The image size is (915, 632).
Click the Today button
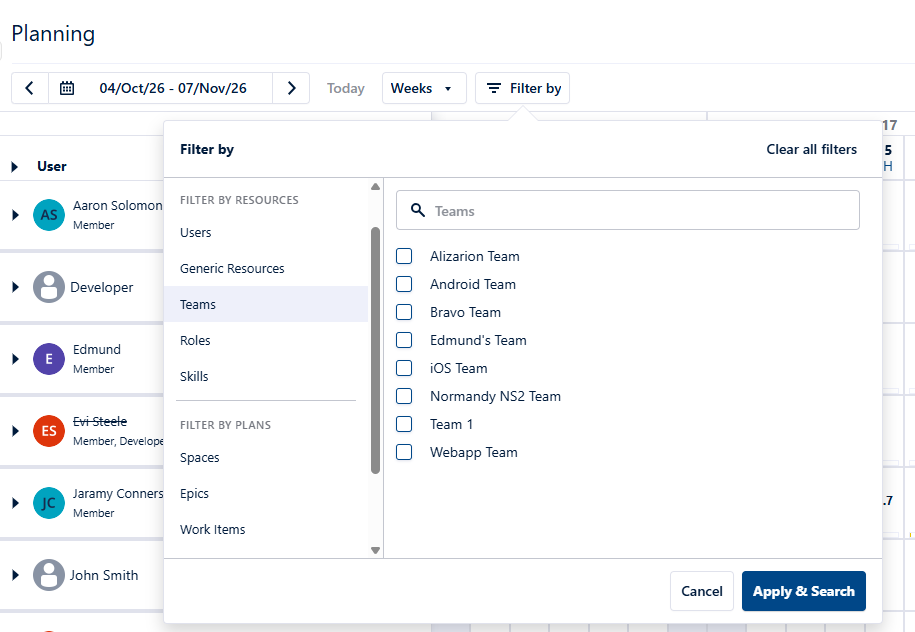click(345, 88)
